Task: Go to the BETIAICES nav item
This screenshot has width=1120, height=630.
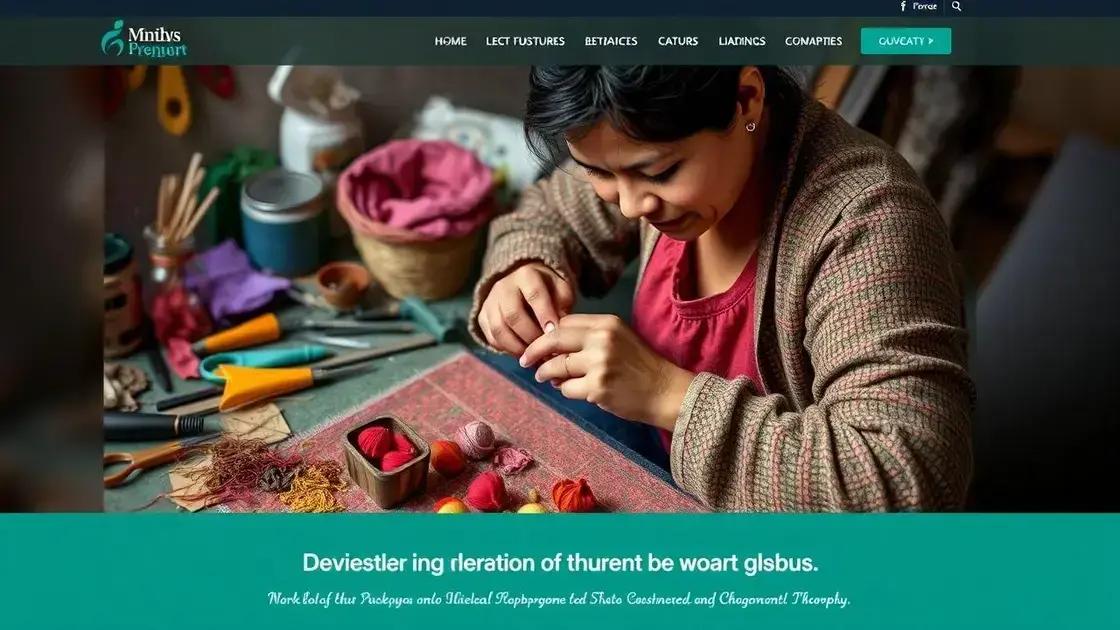Action: 611,41
